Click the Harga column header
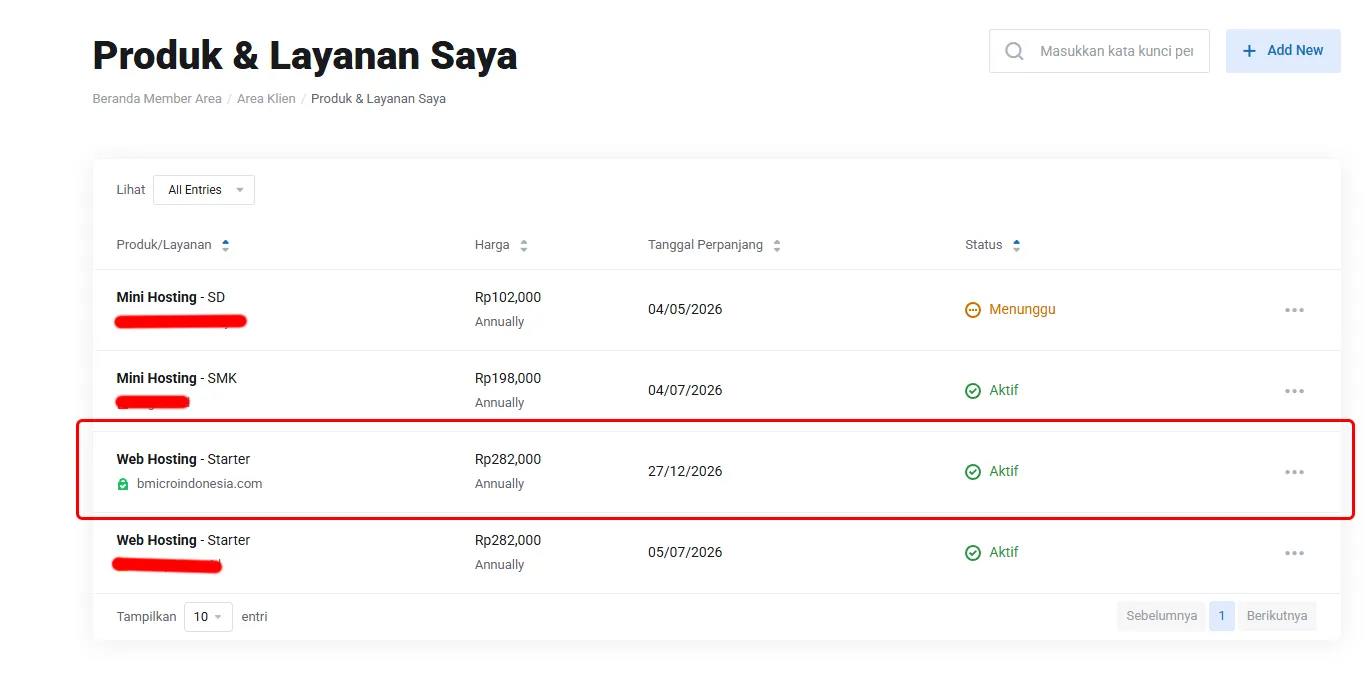The image size is (1366, 683). [492, 245]
